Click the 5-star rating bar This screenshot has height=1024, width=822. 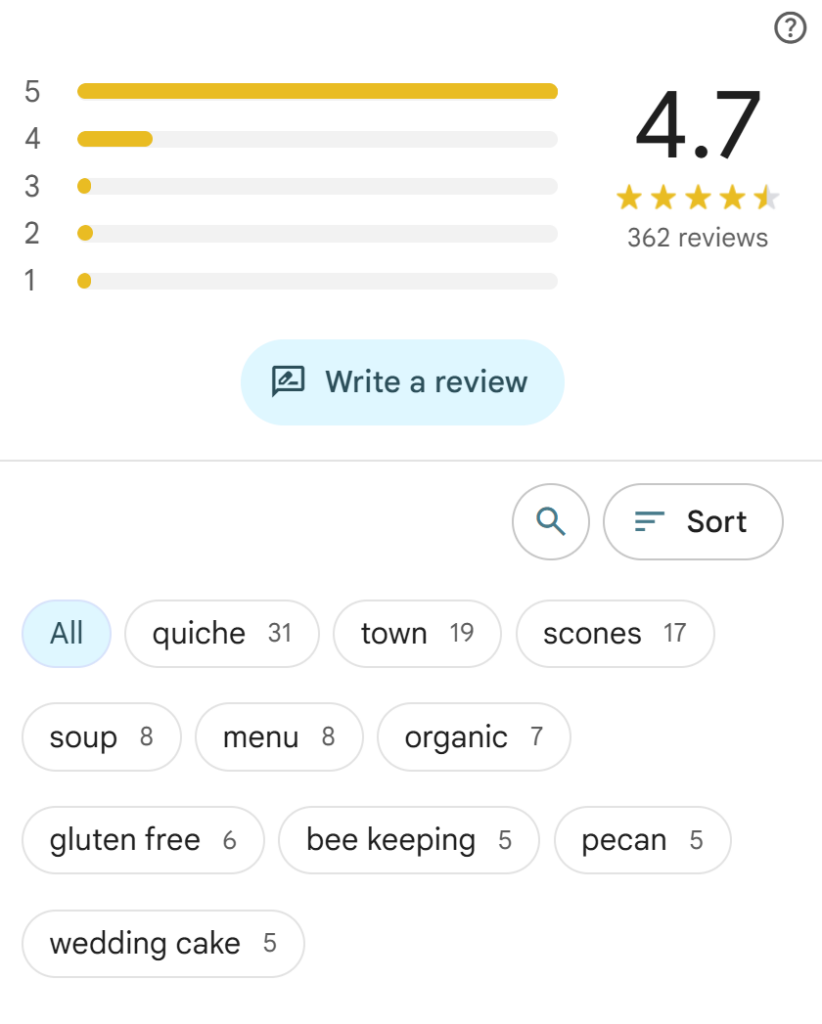(317, 92)
